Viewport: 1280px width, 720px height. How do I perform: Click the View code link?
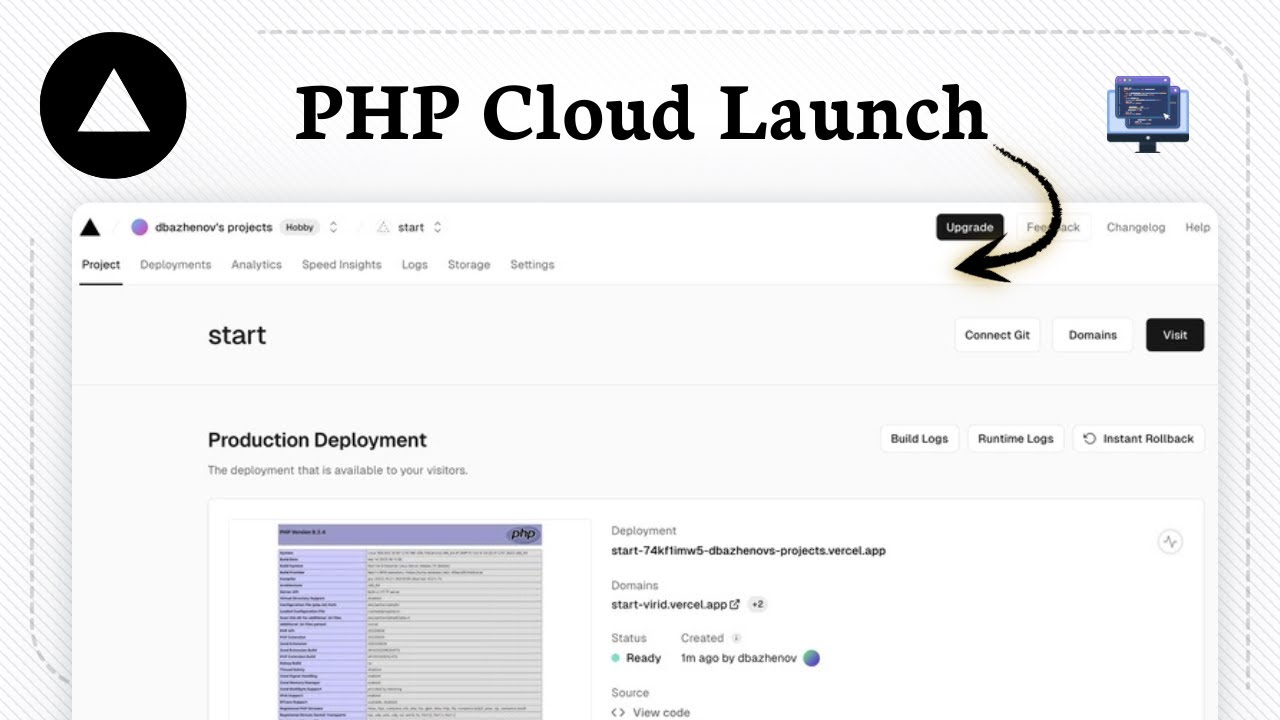(651, 712)
